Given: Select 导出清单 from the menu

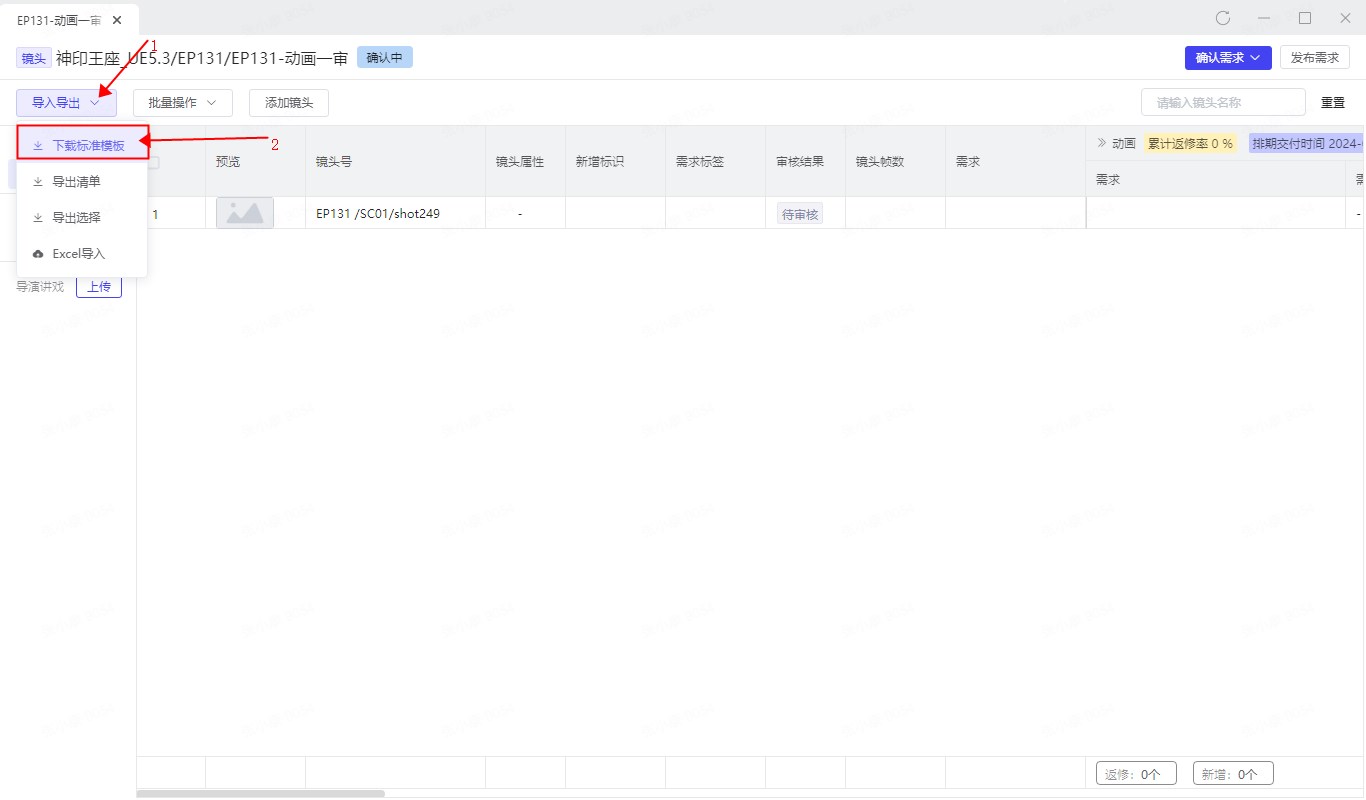Looking at the screenshot, I should (76, 182).
